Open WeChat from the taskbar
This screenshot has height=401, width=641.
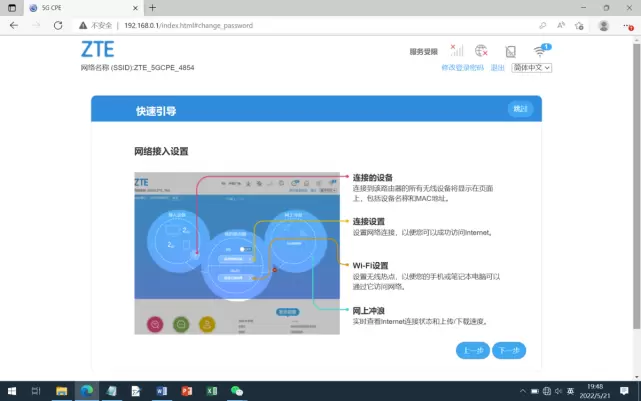(x=237, y=391)
